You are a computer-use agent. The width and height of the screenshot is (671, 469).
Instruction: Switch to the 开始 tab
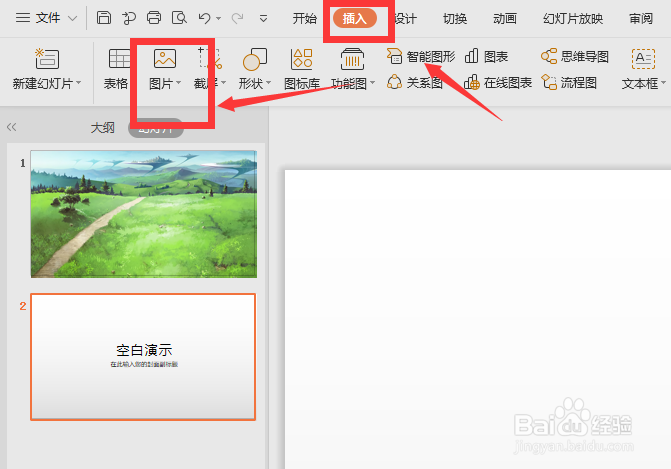pyautogui.click(x=305, y=18)
